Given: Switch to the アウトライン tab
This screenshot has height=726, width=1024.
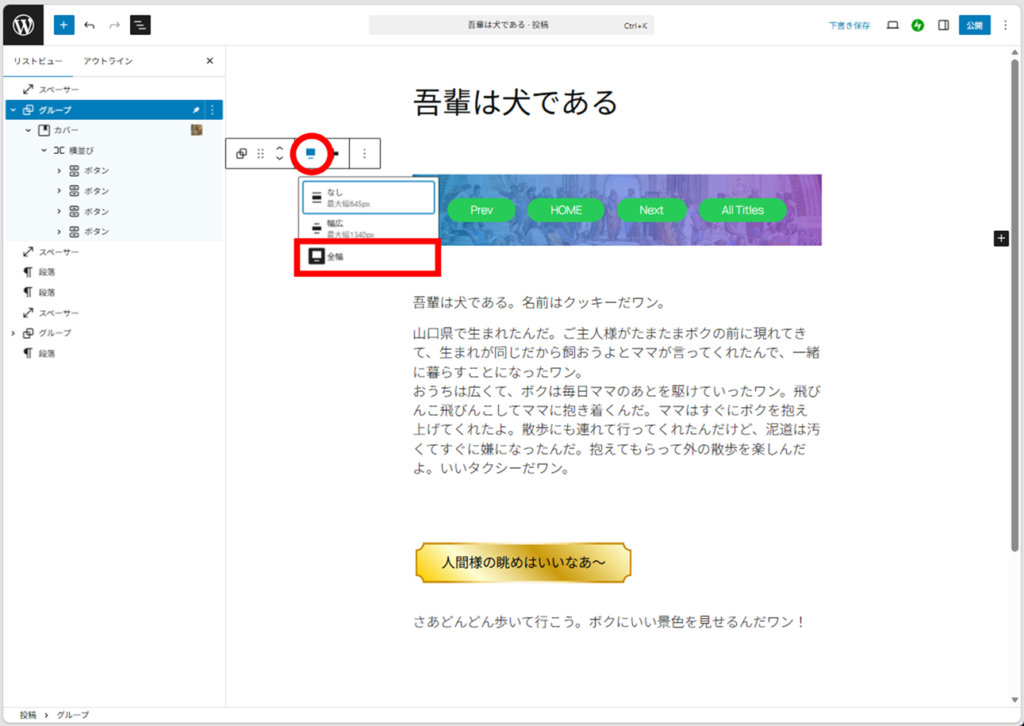Looking at the screenshot, I should (x=108, y=61).
